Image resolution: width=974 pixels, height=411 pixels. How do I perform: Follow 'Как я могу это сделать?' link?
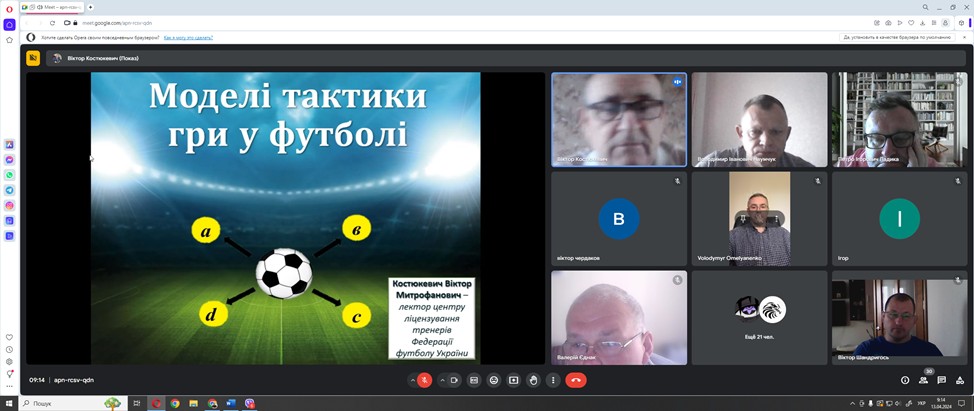coord(188,37)
